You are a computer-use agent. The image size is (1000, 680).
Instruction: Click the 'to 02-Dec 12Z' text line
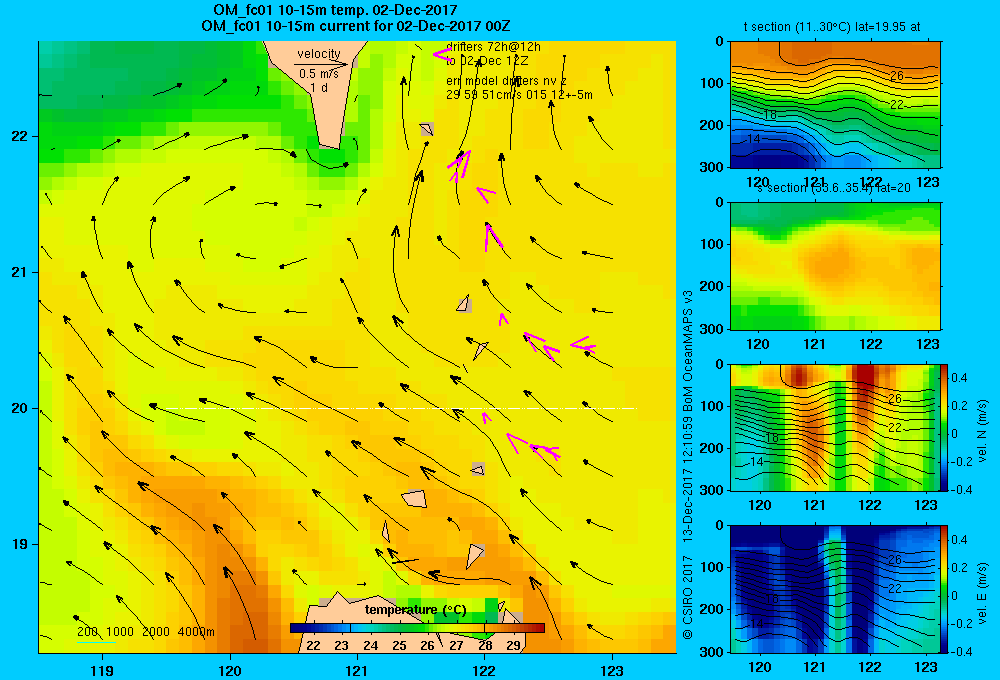click(x=487, y=61)
